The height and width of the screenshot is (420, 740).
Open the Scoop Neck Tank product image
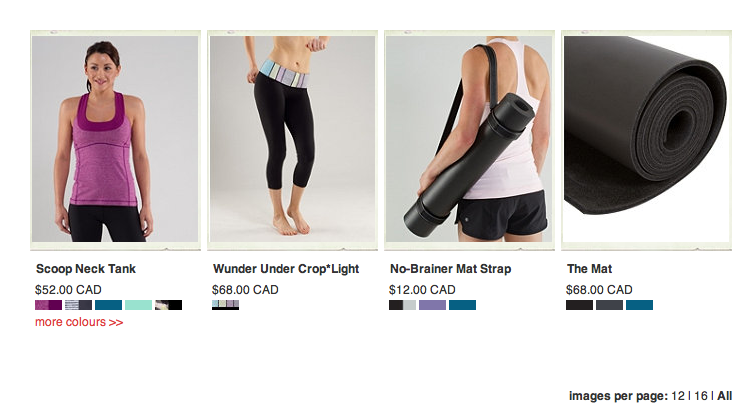(x=115, y=139)
